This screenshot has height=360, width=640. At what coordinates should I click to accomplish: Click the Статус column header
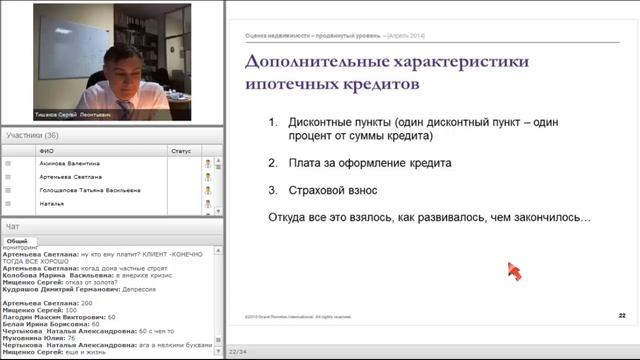pos(184,151)
